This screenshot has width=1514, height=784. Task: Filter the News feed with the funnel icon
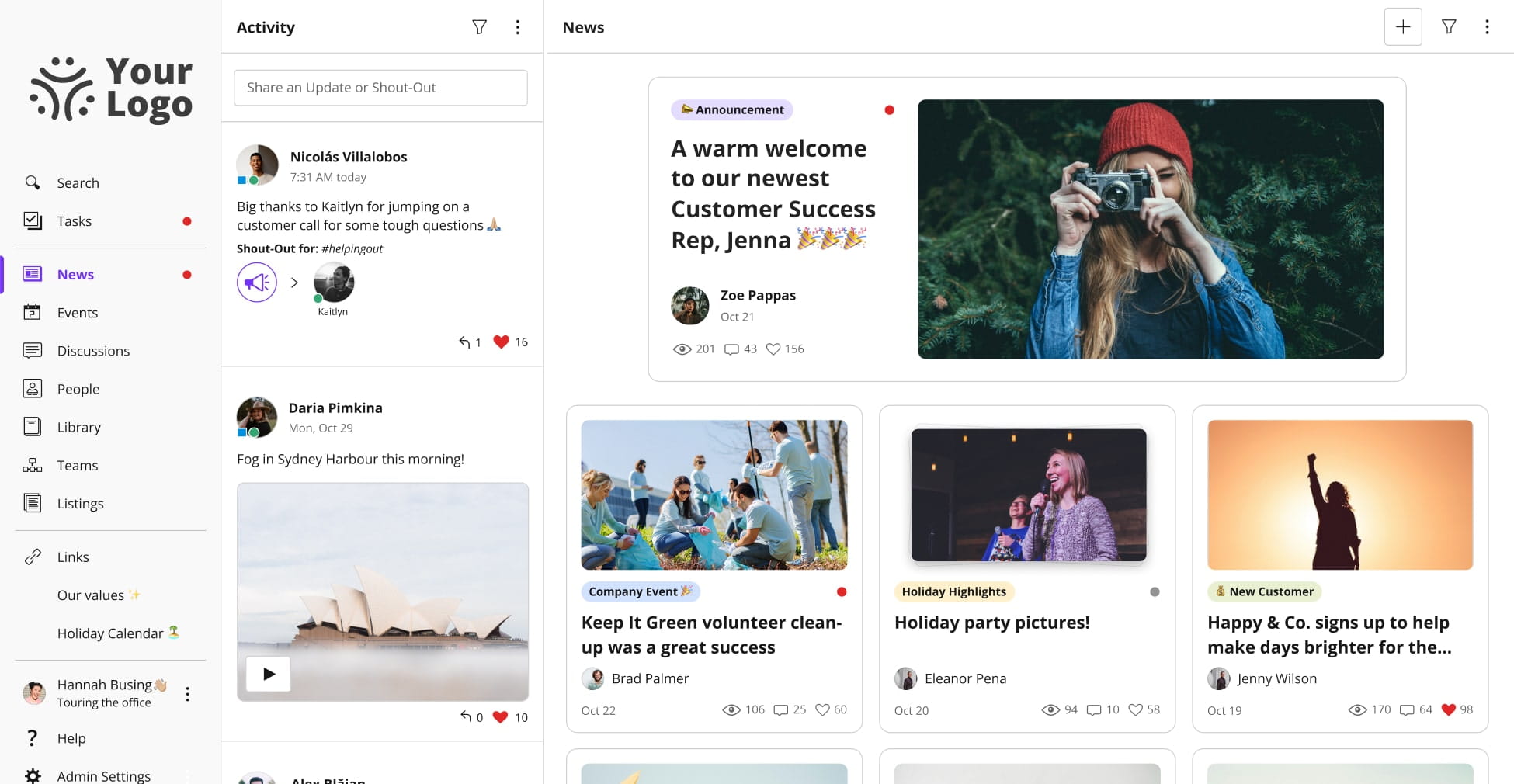pos(1449,26)
